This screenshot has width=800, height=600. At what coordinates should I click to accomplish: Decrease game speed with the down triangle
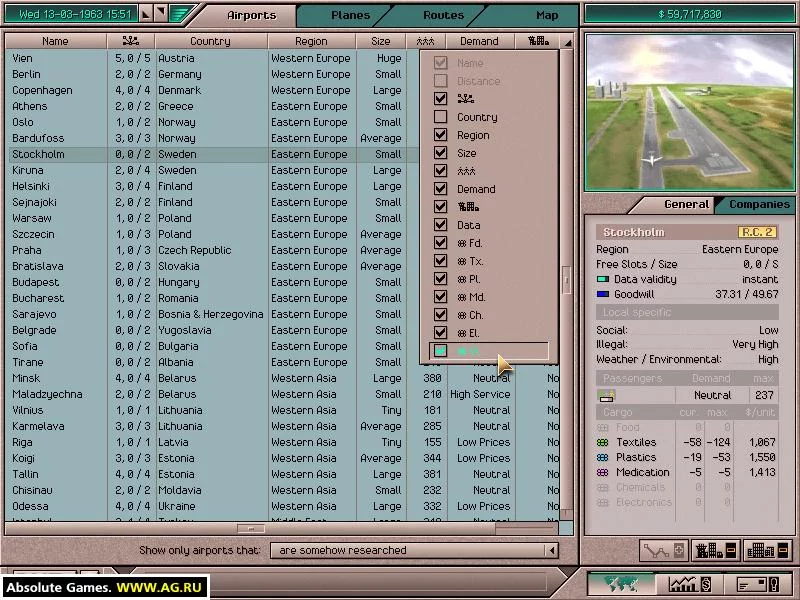(161, 14)
